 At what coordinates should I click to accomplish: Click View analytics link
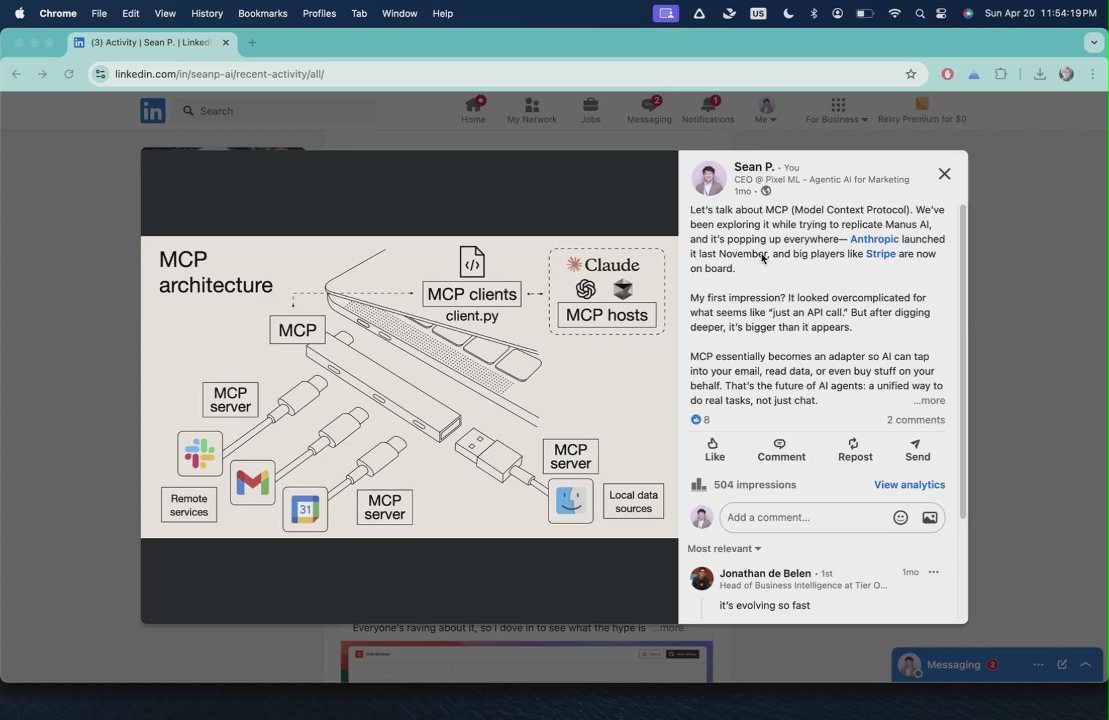point(910,484)
